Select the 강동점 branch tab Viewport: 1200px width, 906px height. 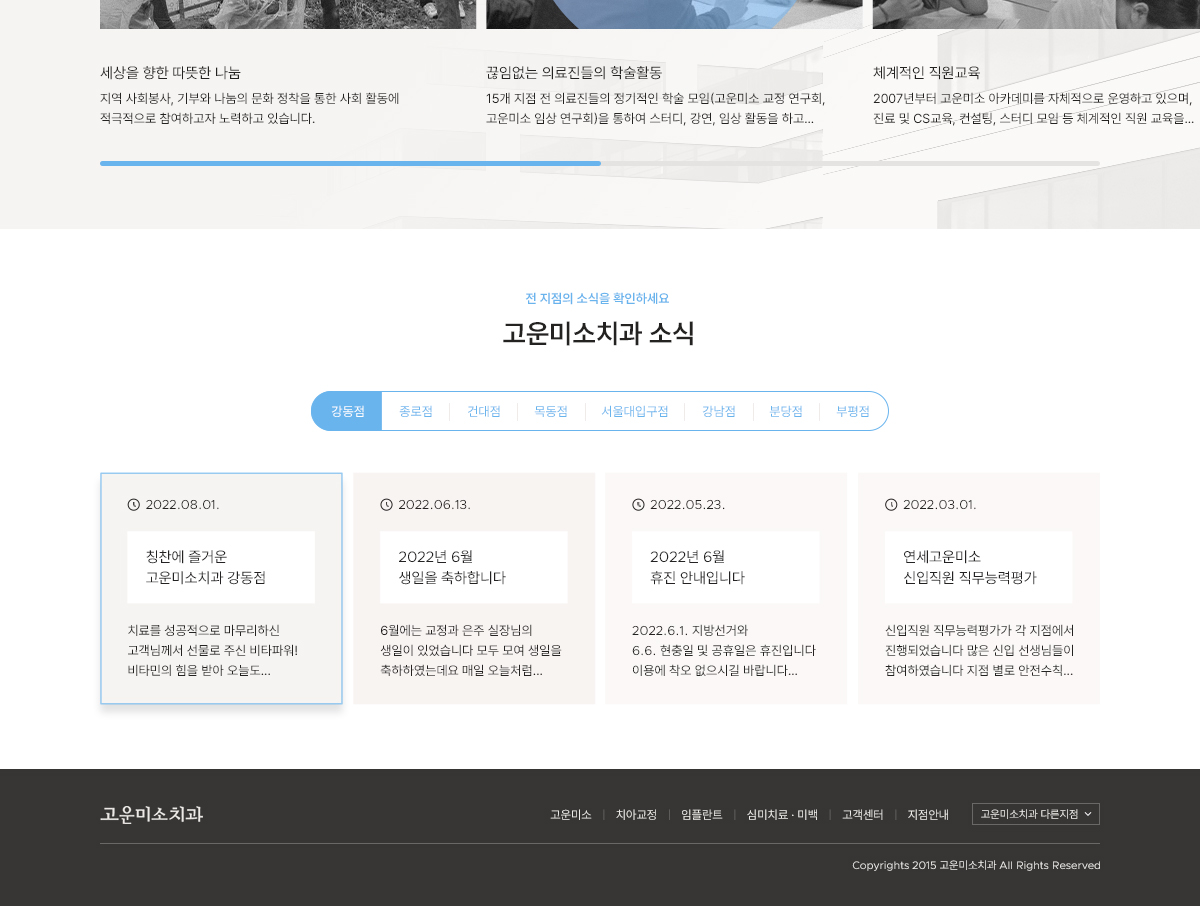(x=347, y=411)
